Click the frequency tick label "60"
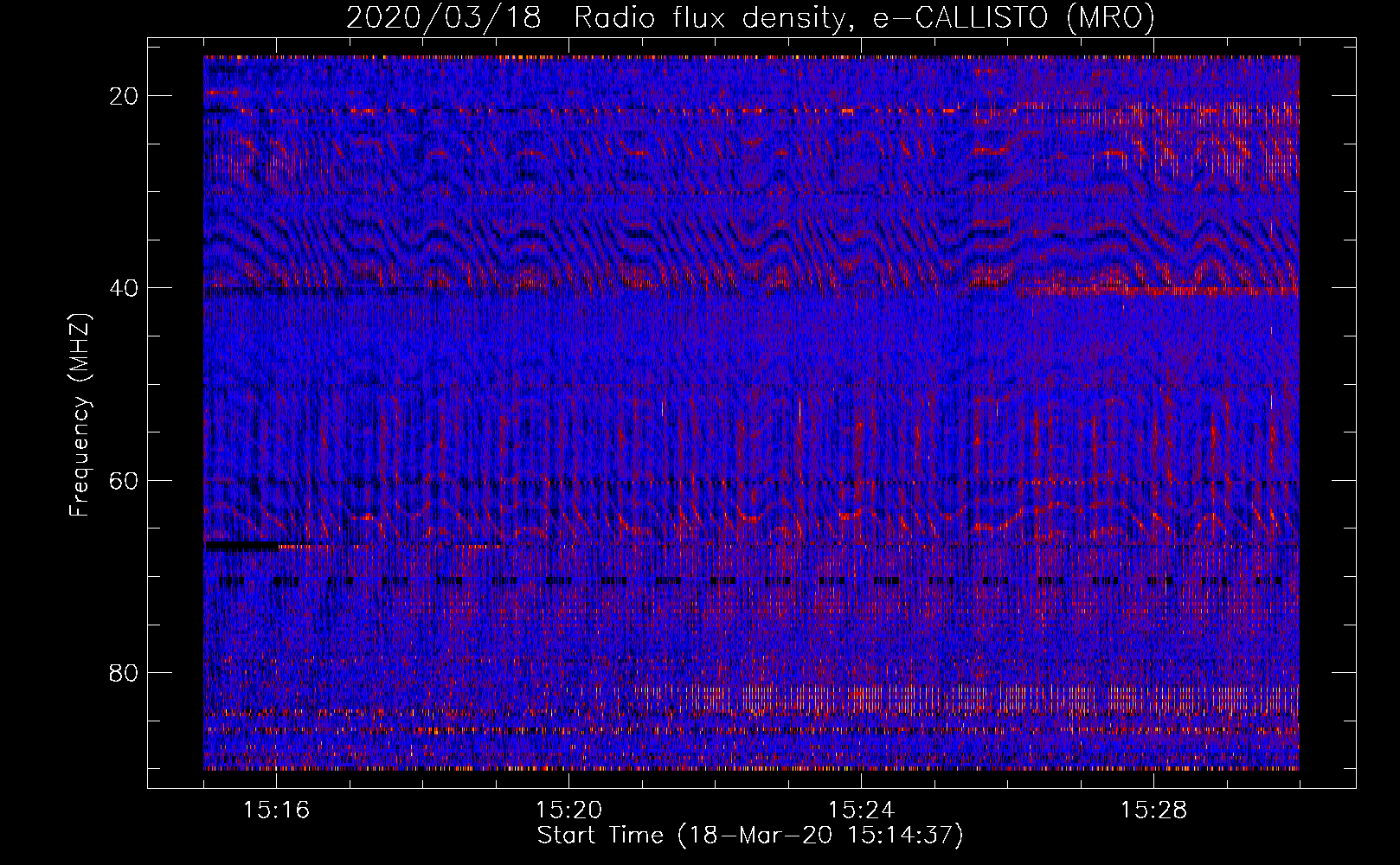Screen dimensions: 1400x865 (x=125, y=480)
